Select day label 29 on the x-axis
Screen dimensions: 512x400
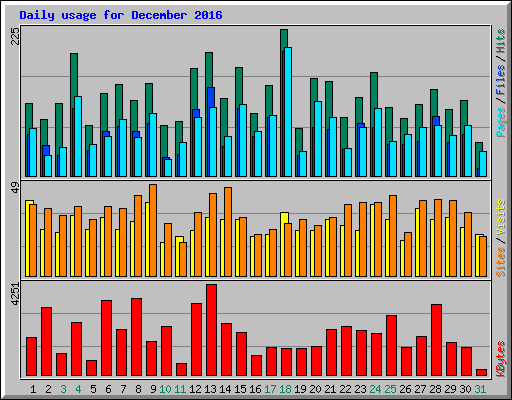pos(450,389)
